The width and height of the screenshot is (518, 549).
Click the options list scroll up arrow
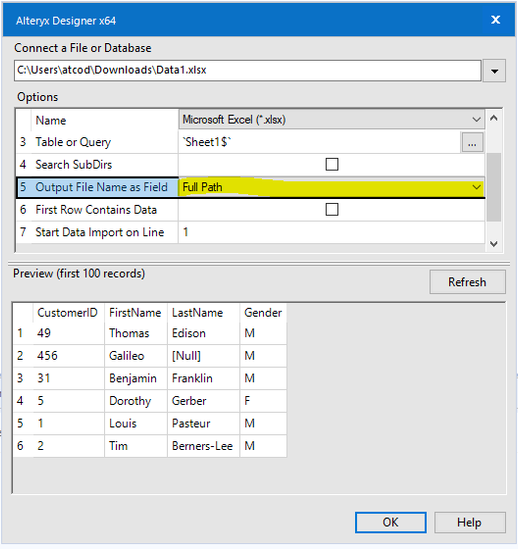tap(494, 118)
